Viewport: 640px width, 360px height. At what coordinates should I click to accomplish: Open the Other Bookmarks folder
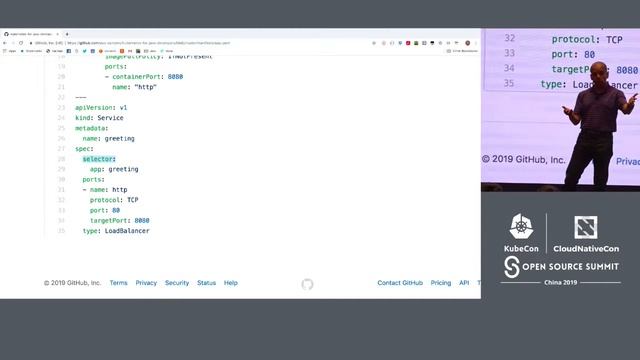462,51
